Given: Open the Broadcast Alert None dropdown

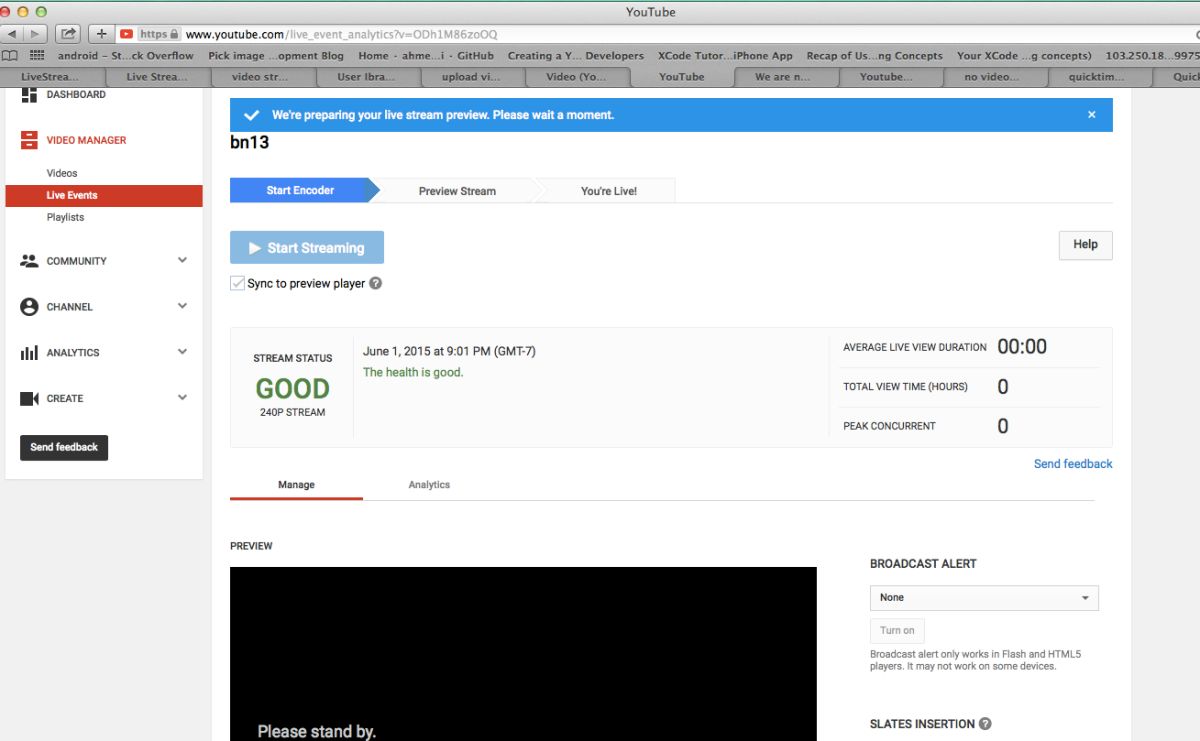Looking at the screenshot, I should point(984,598).
